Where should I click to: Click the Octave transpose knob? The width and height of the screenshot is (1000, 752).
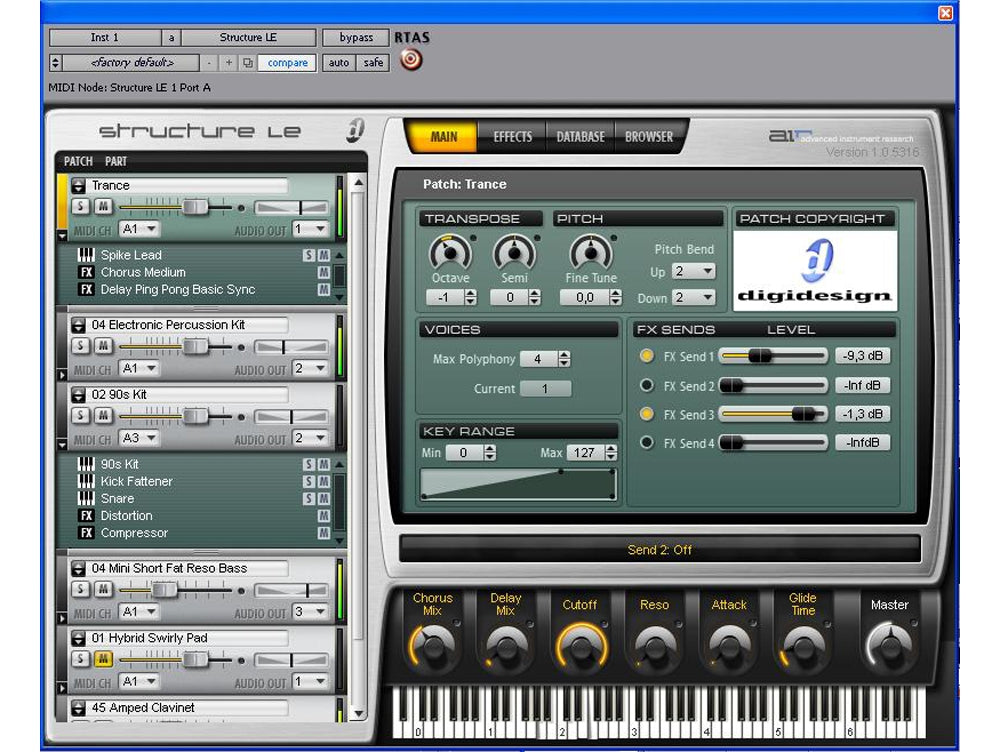[450, 253]
